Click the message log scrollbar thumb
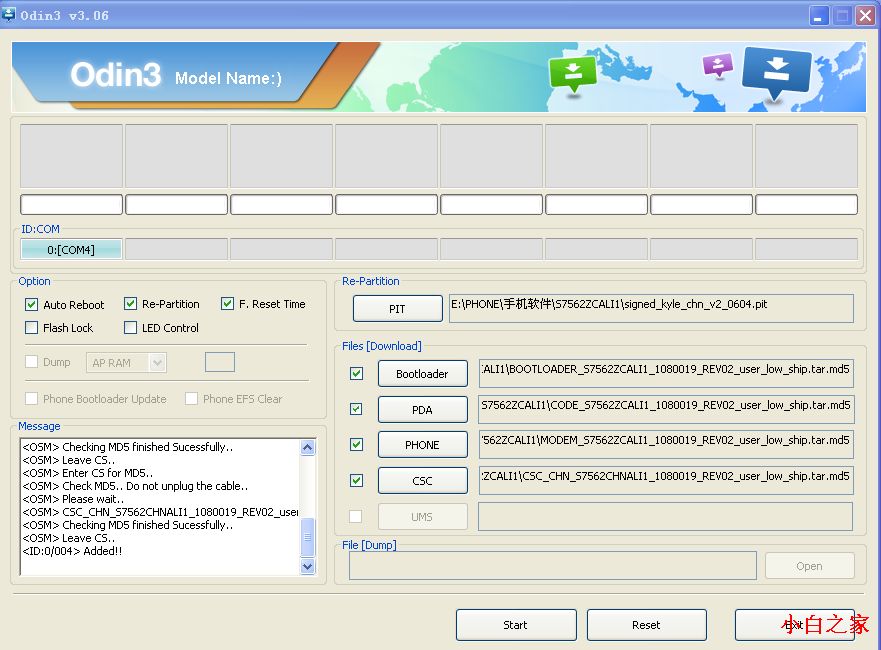 click(x=308, y=537)
